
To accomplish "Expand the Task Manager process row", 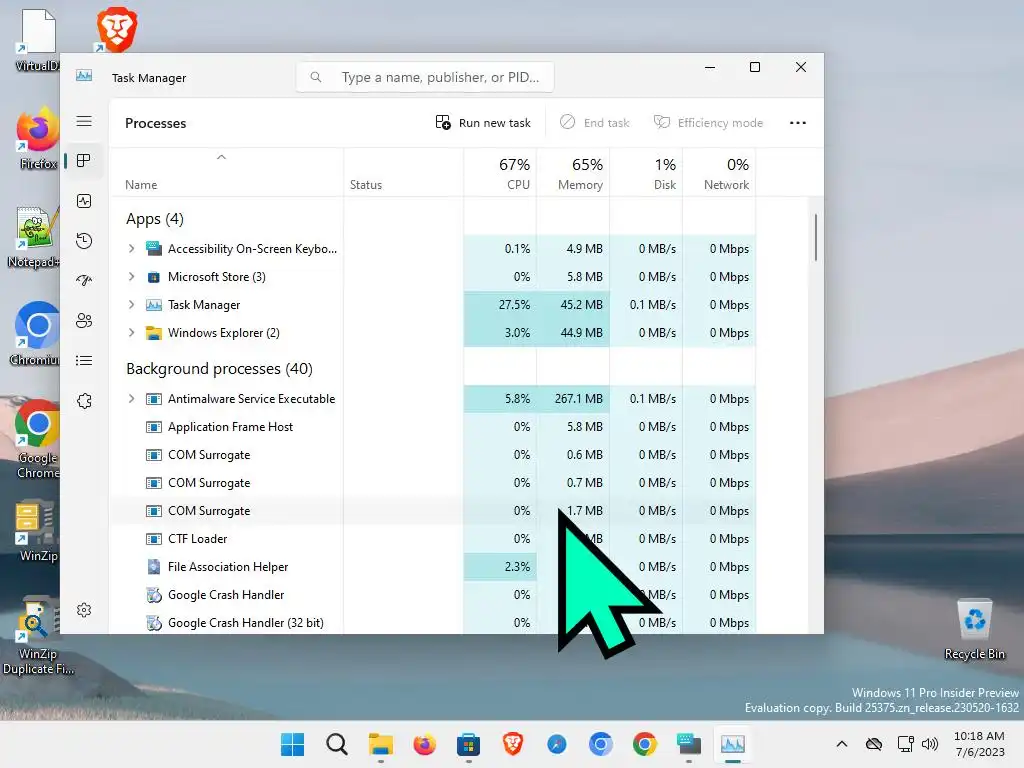I will [x=131, y=305].
